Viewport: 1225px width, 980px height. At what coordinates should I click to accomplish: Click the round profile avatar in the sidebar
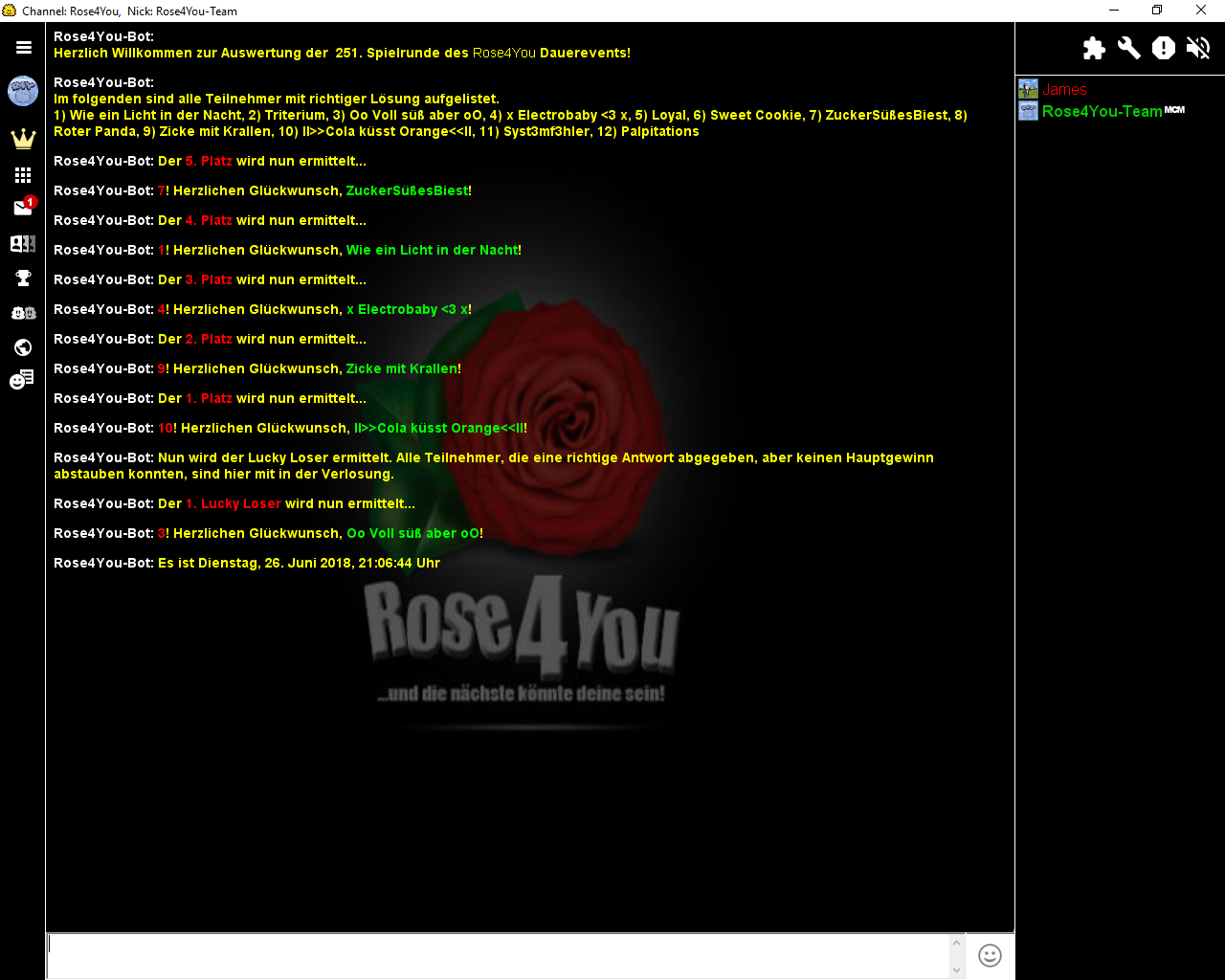(x=23, y=92)
